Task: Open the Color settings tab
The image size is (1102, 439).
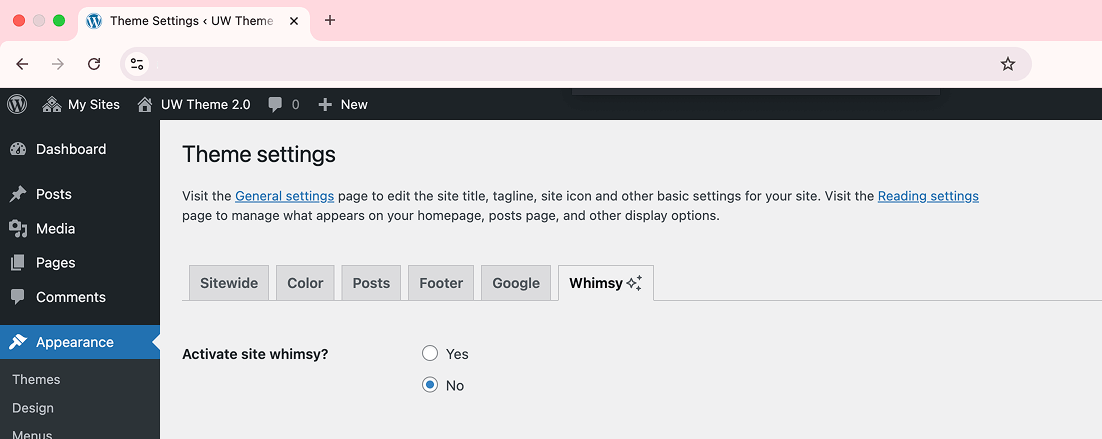Action: (305, 283)
